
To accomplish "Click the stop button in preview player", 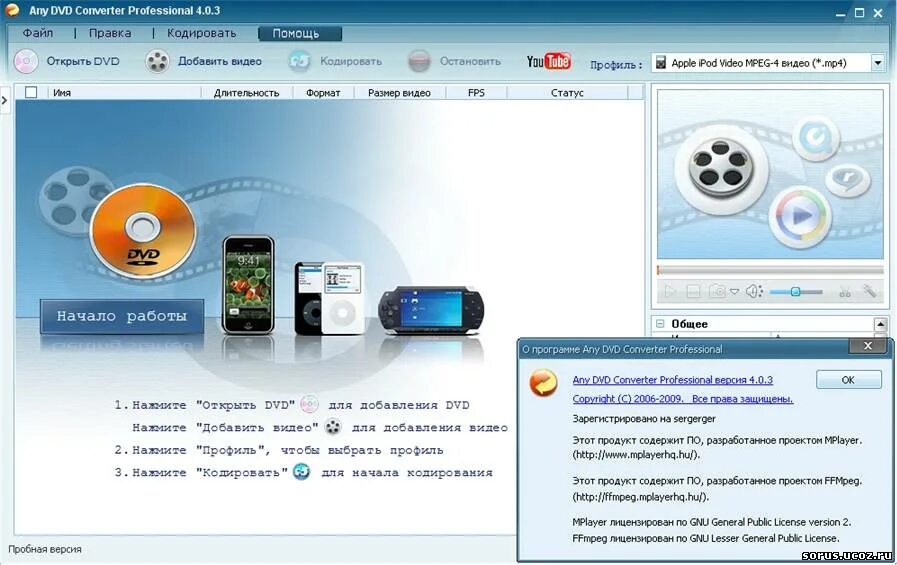I will point(693,292).
